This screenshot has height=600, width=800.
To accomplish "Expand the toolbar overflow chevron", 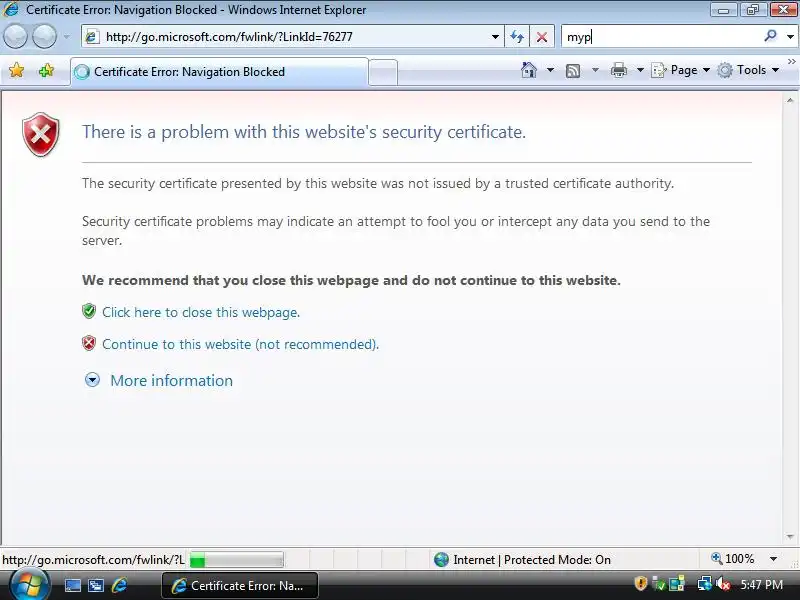I will click(791, 61).
